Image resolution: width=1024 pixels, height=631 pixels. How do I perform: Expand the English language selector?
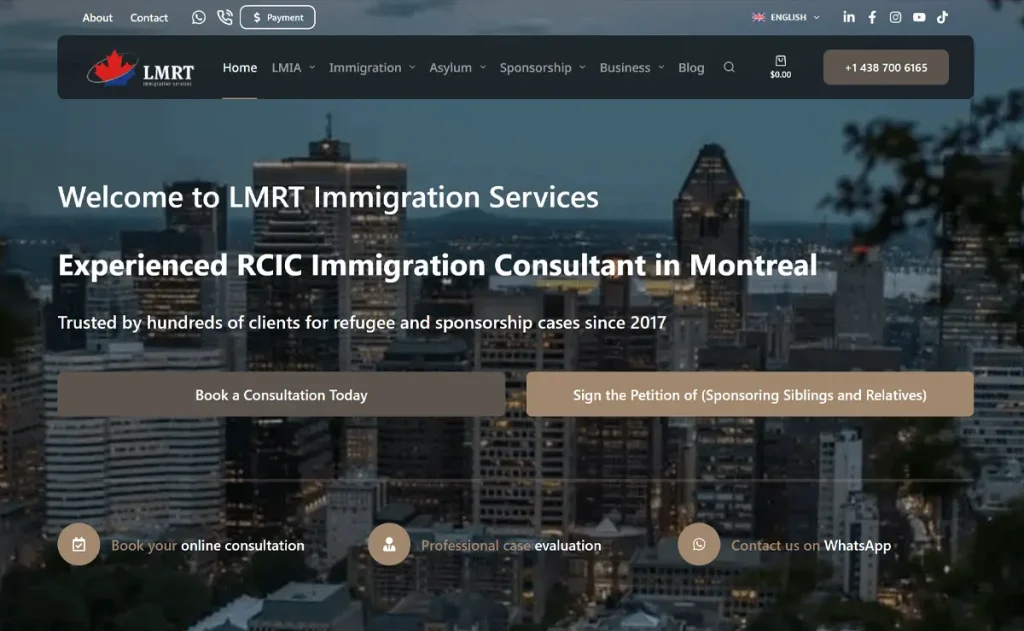[786, 17]
